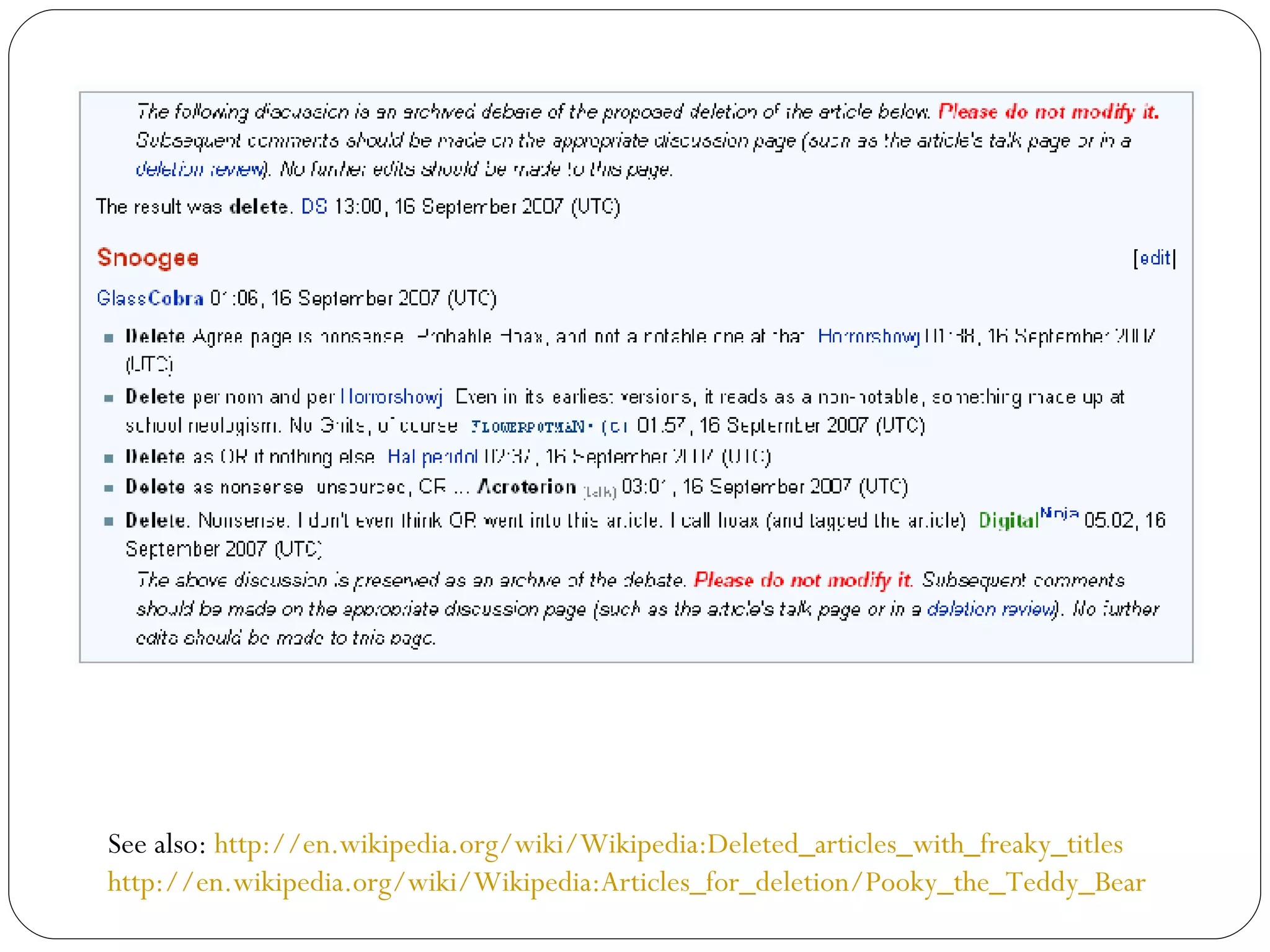Click the DS user signature link

[x=314, y=206]
